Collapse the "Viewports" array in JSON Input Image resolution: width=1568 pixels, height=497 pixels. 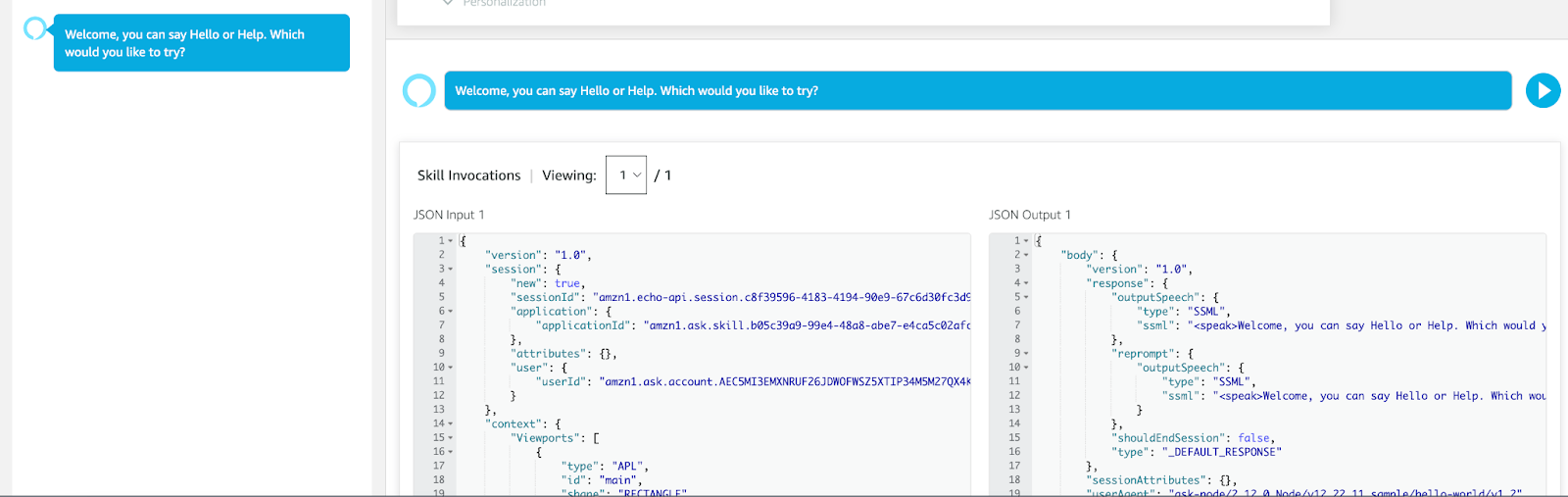click(x=451, y=438)
